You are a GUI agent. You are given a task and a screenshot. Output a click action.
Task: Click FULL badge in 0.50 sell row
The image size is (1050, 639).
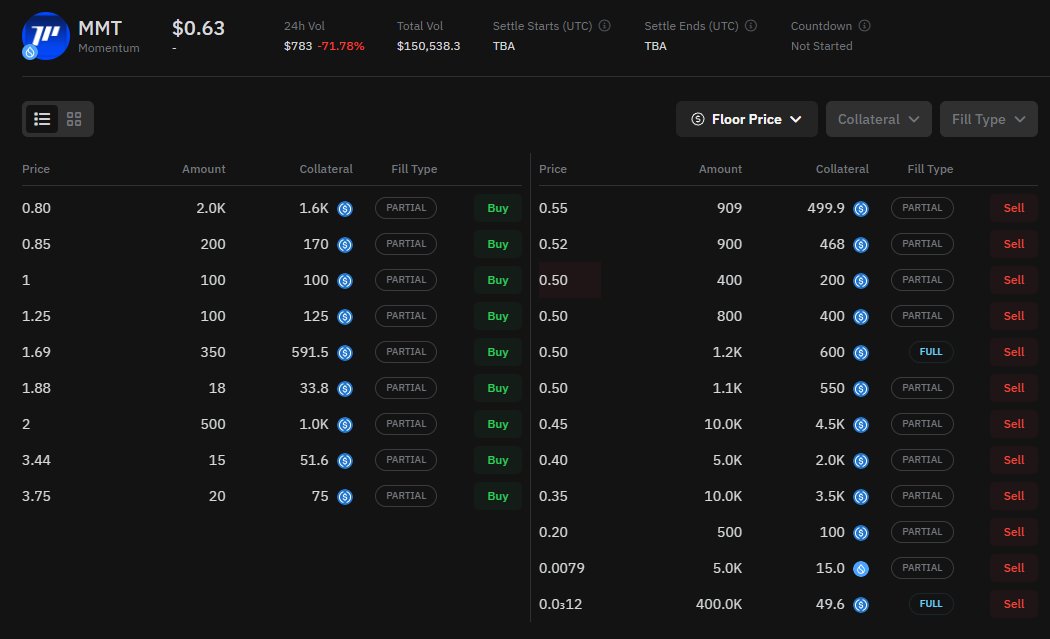(931, 352)
